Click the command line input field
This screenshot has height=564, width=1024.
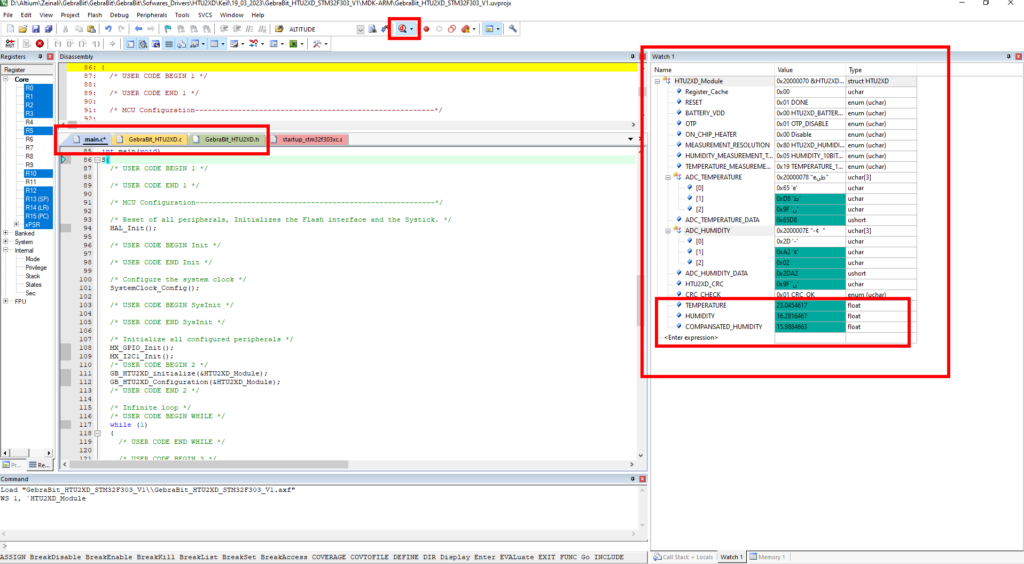(325, 546)
